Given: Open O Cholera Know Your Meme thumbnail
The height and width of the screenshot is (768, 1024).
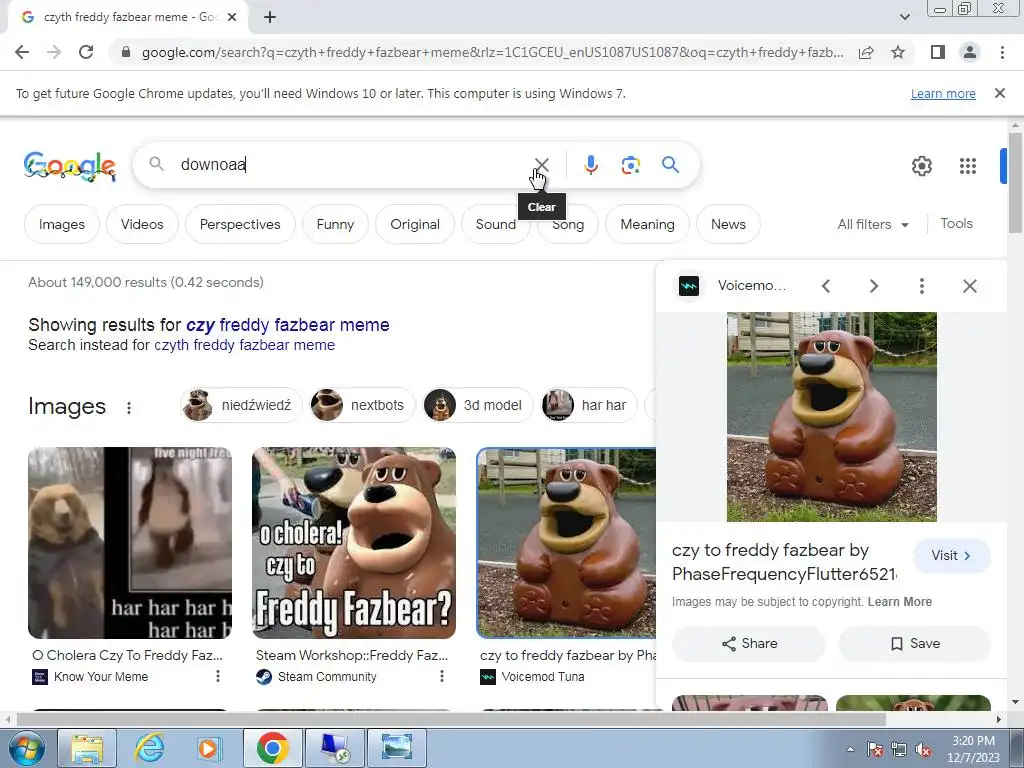Looking at the screenshot, I should click(130, 543).
